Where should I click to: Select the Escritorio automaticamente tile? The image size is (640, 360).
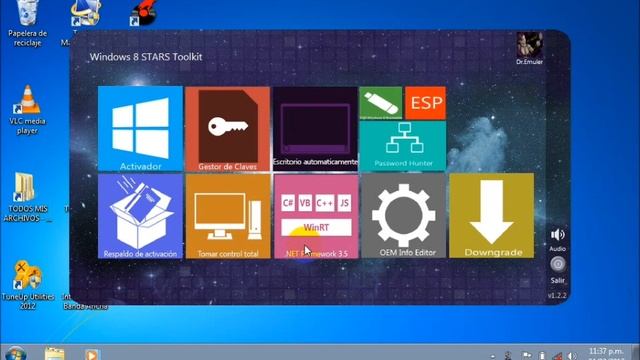(315, 129)
